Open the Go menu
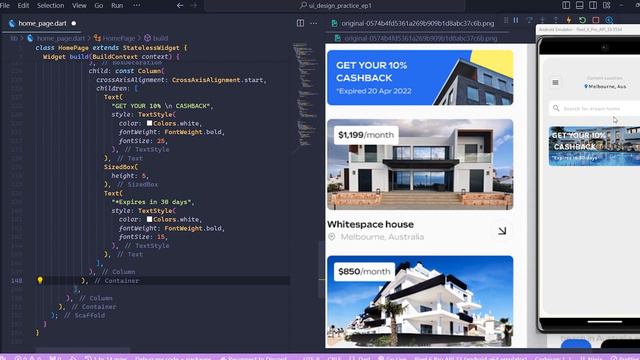640x360 pixels. (x=99, y=5)
